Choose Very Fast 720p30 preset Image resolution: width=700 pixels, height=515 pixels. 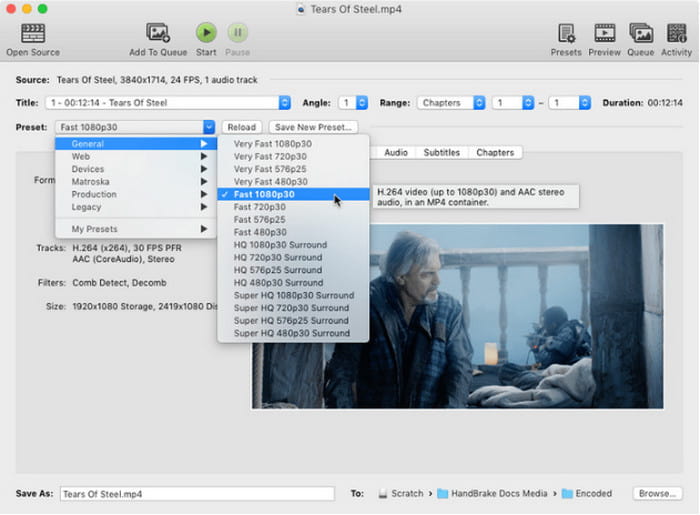point(270,157)
